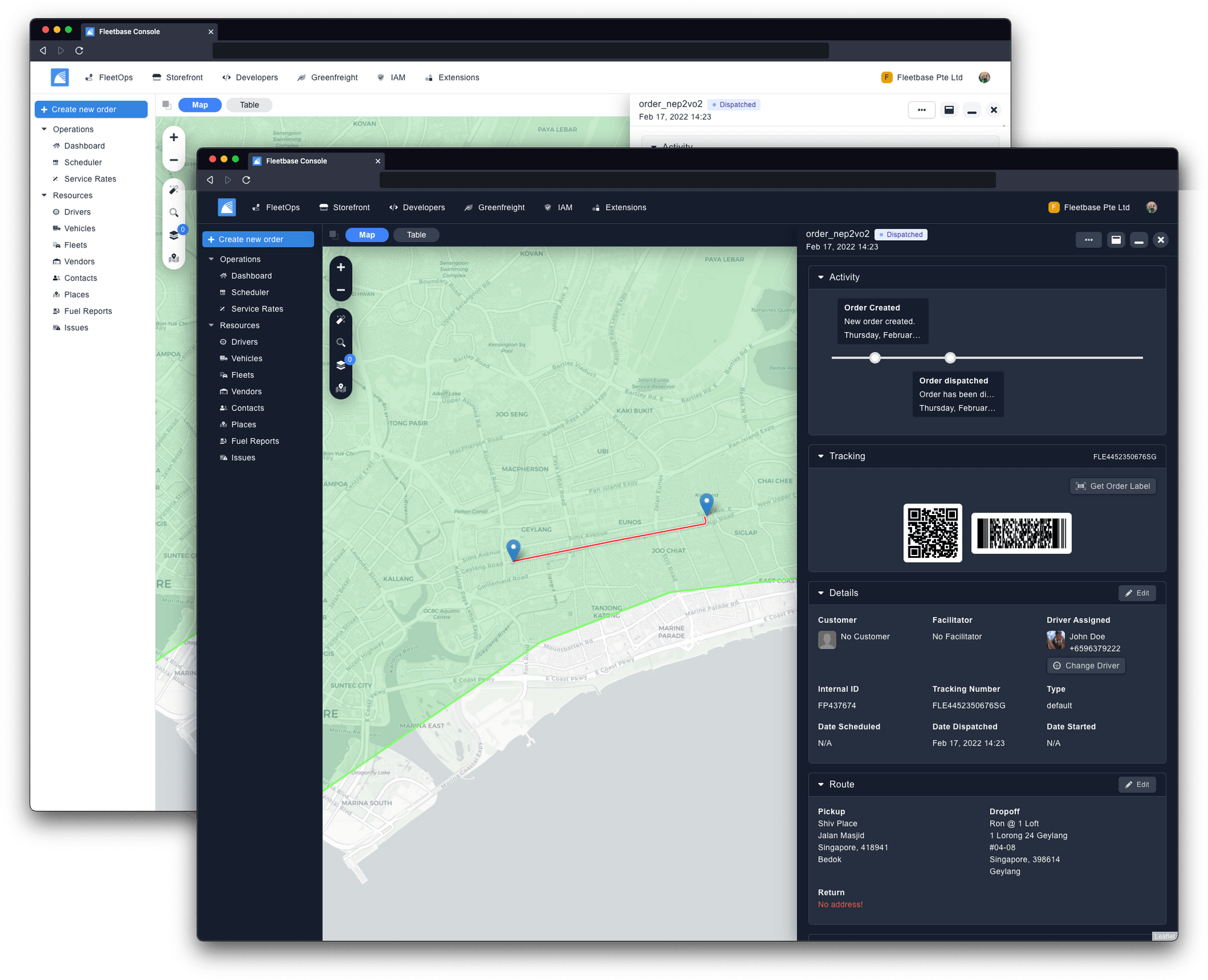Zoom in on the map

tap(341, 267)
